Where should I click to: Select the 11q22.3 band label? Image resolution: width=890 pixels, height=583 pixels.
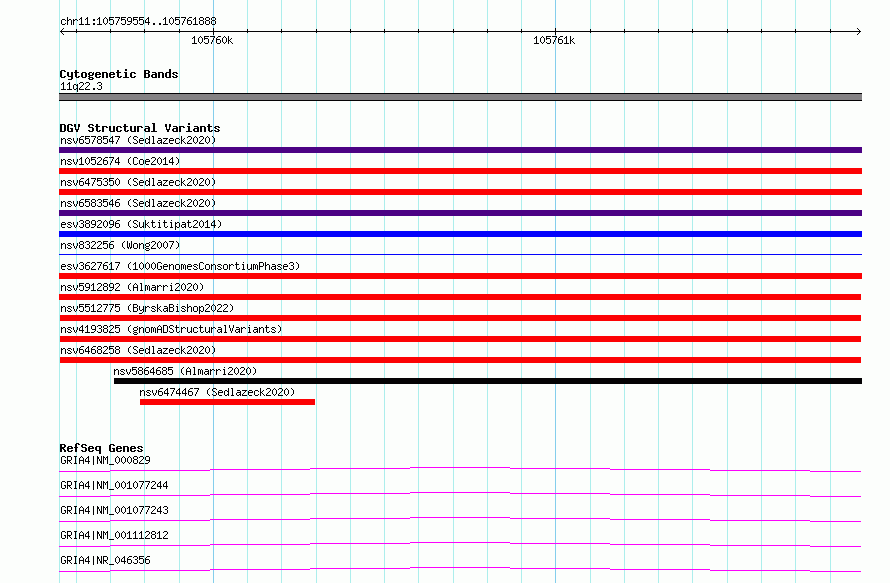click(x=81, y=86)
